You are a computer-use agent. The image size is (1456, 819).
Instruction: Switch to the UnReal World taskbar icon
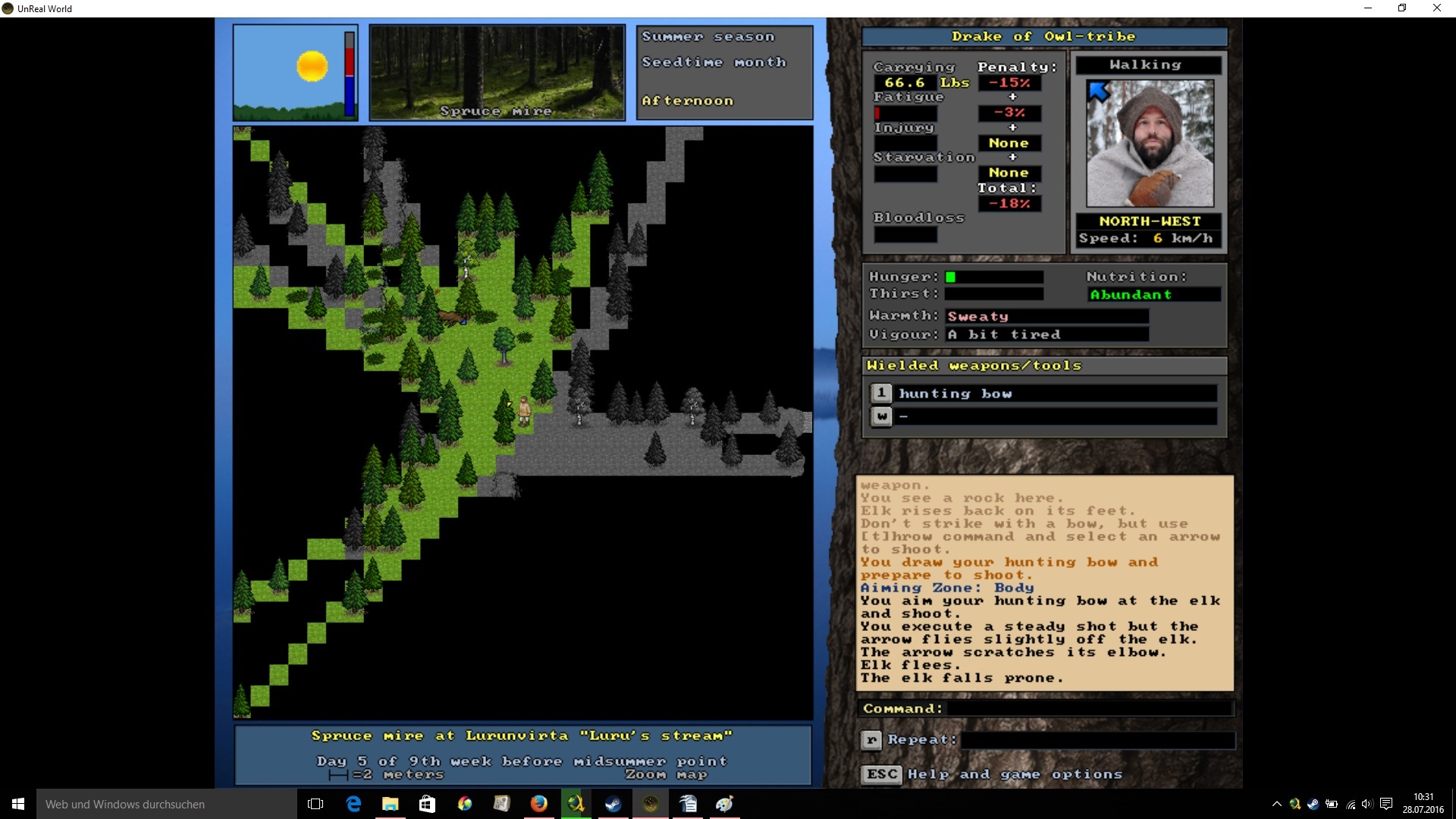pyautogui.click(x=651, y=804)
